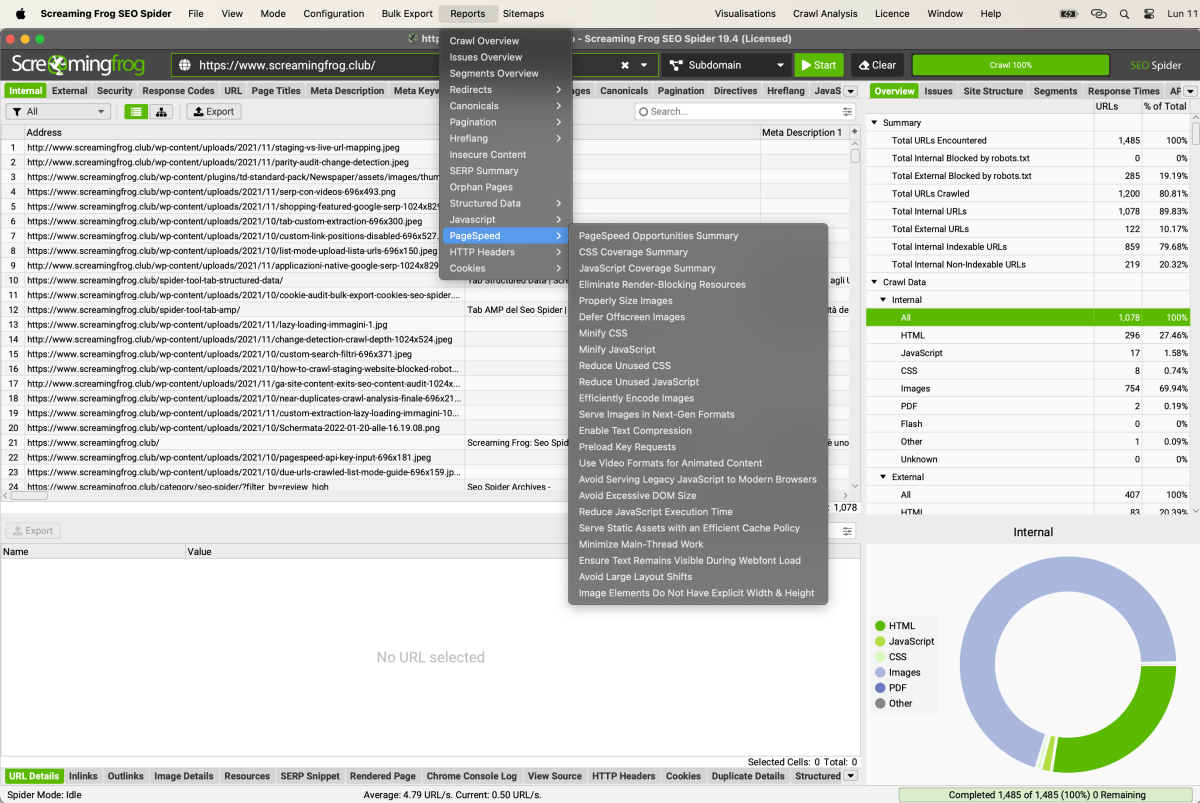The height and width of the screenshot is (803, 1200).
Task: Click the battery icon in the macOS menu bar
Action: pyautogui.click(x=1068, y=13)
